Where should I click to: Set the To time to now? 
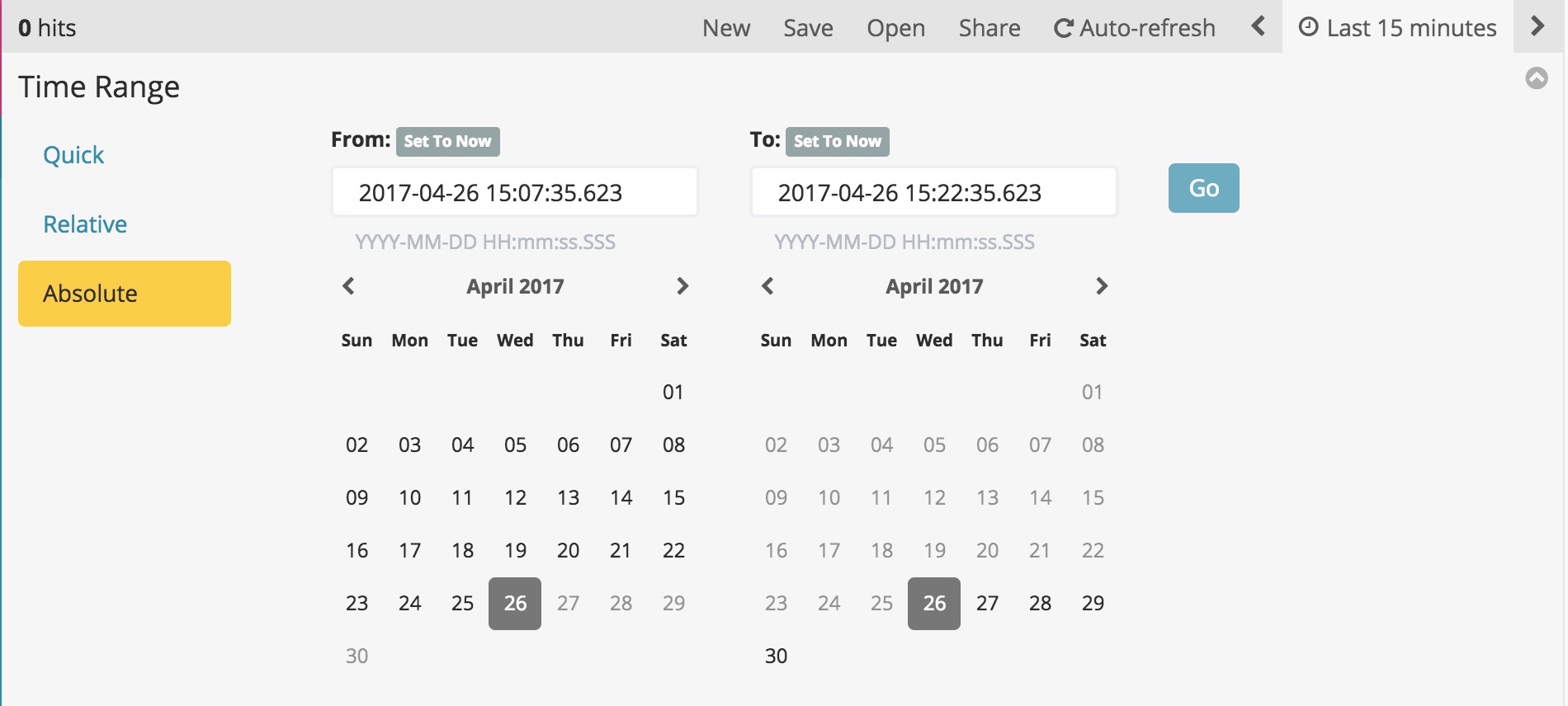(837, 141)
